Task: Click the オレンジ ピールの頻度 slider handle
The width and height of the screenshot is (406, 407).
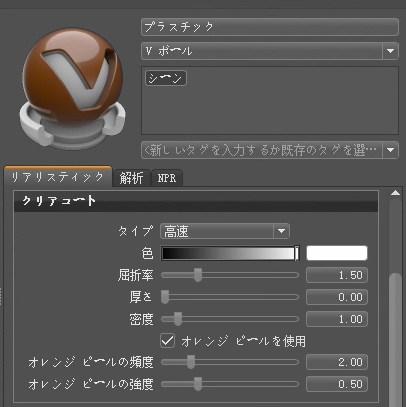Action: pos(191,362)
